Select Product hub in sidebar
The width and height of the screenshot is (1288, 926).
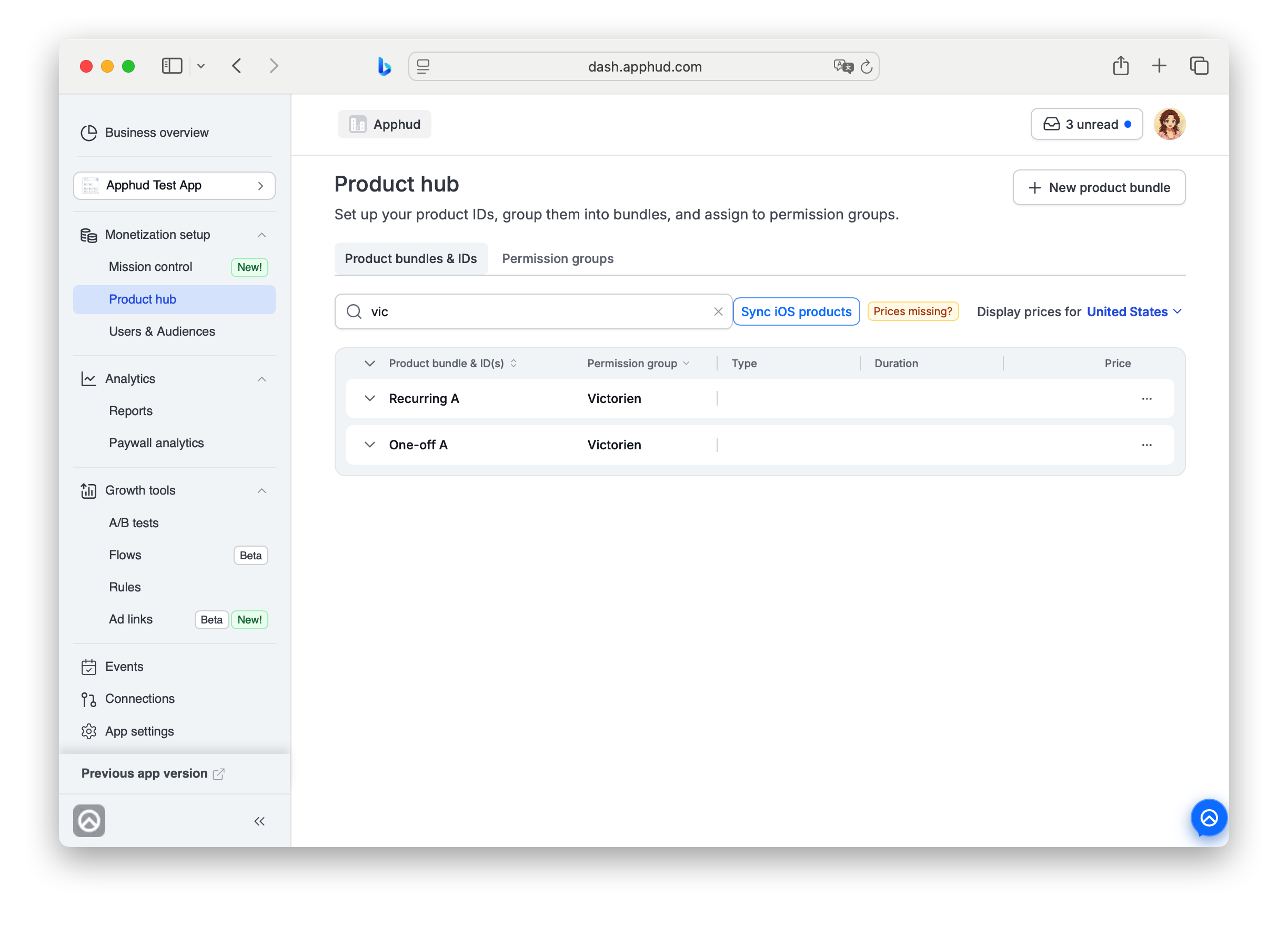pyautogui.click(x=174, y=299)
